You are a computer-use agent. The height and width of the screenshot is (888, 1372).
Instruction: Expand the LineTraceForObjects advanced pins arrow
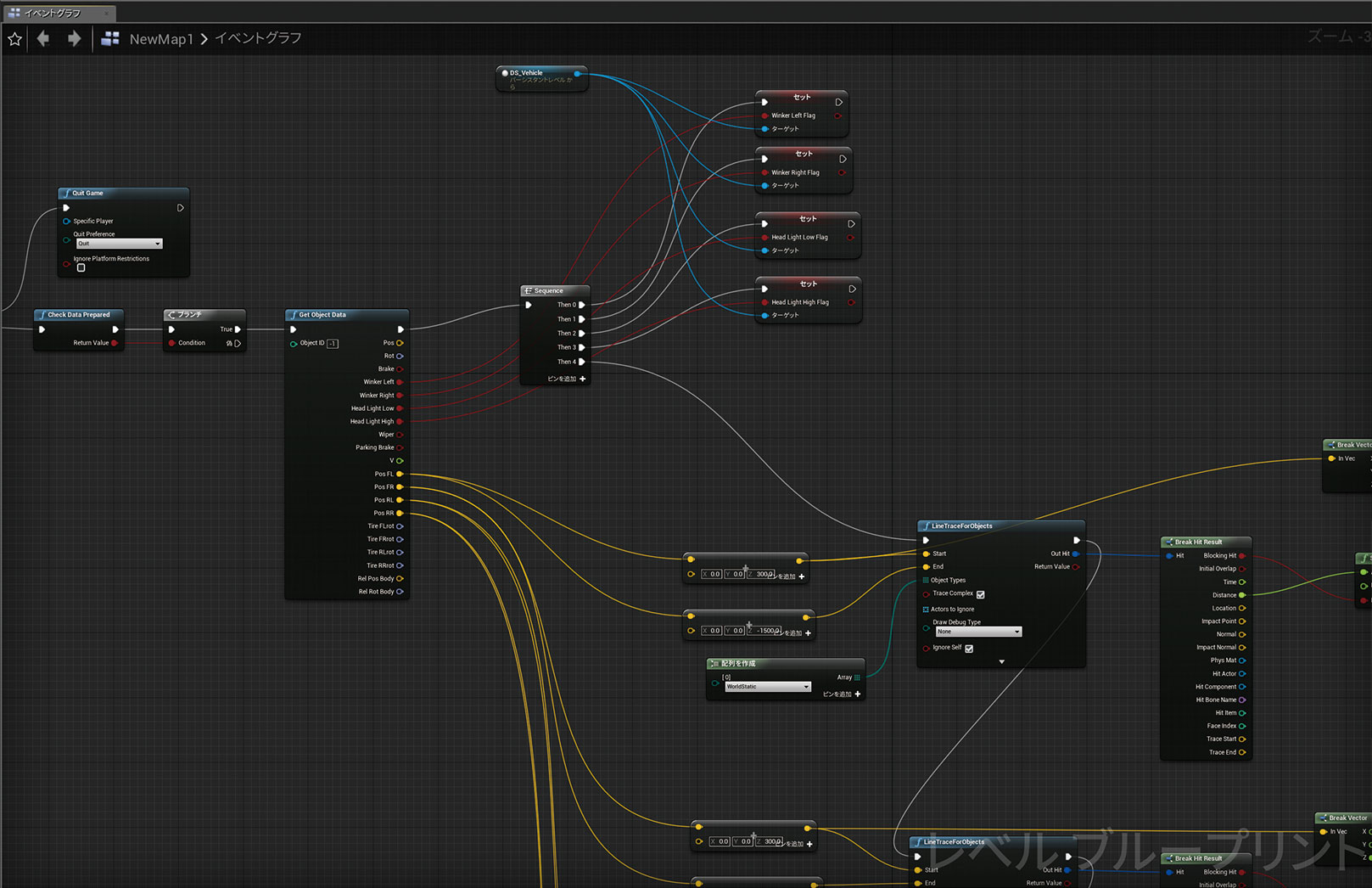click(1001, 661)
